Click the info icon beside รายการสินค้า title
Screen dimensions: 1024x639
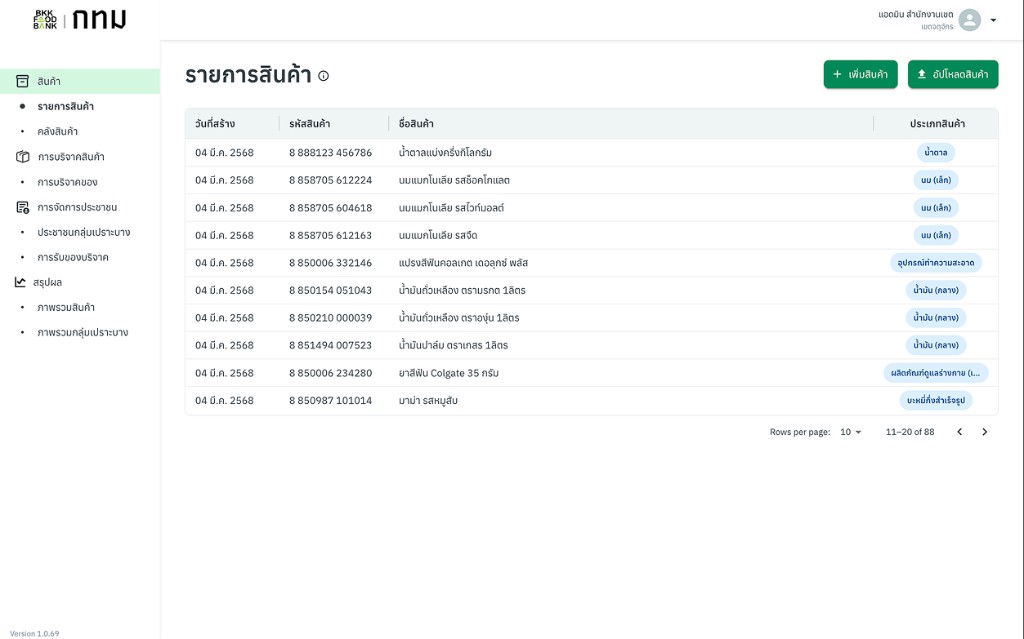(323, 76)
